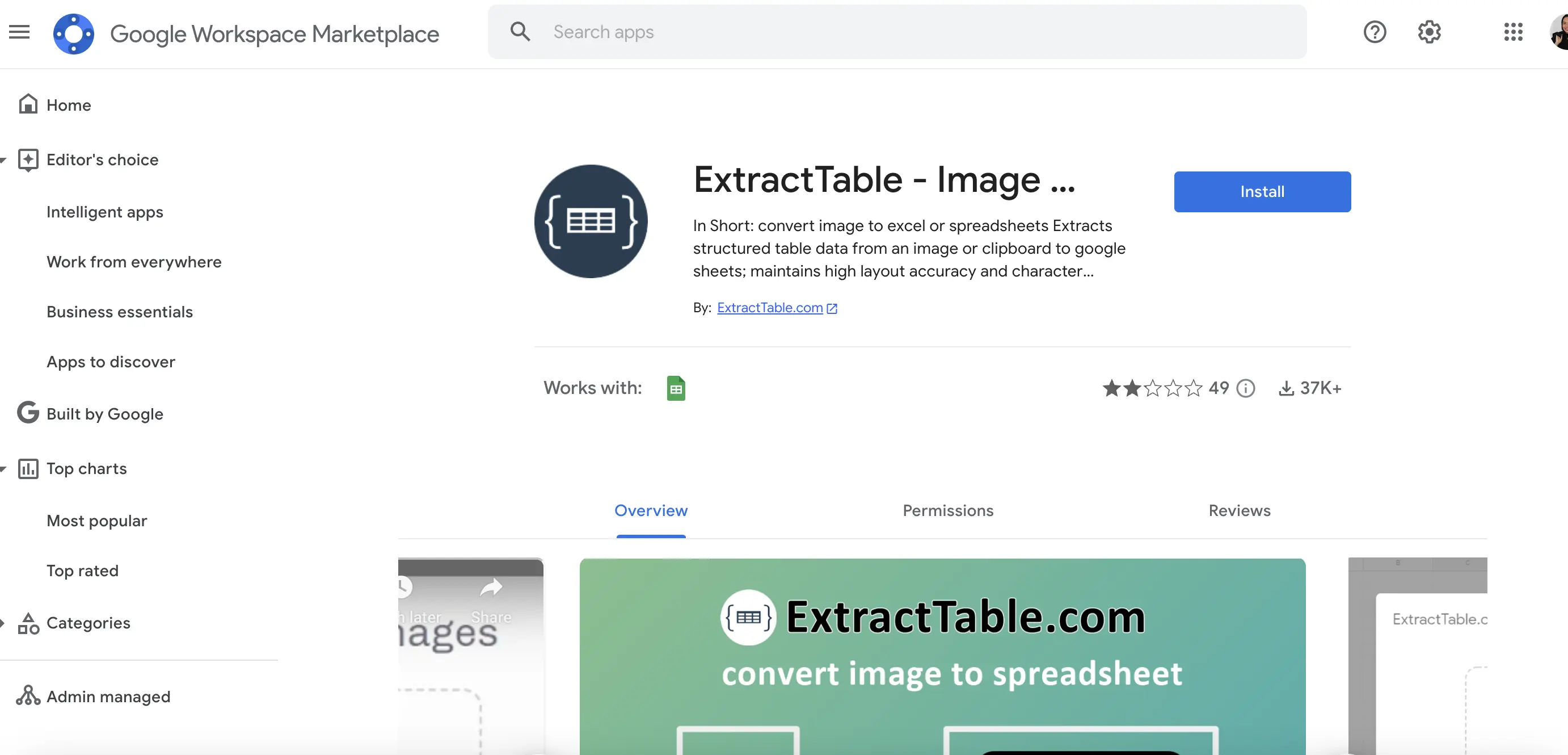Click the Search apps input field

pos(897,32)
